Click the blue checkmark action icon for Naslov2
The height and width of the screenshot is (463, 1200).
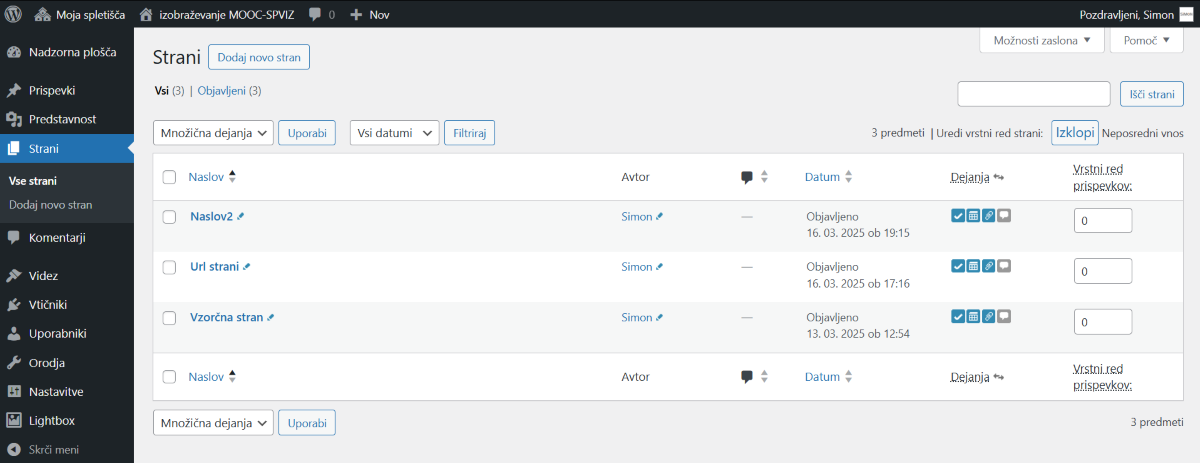pyautogui.click(x=958, y=214)
